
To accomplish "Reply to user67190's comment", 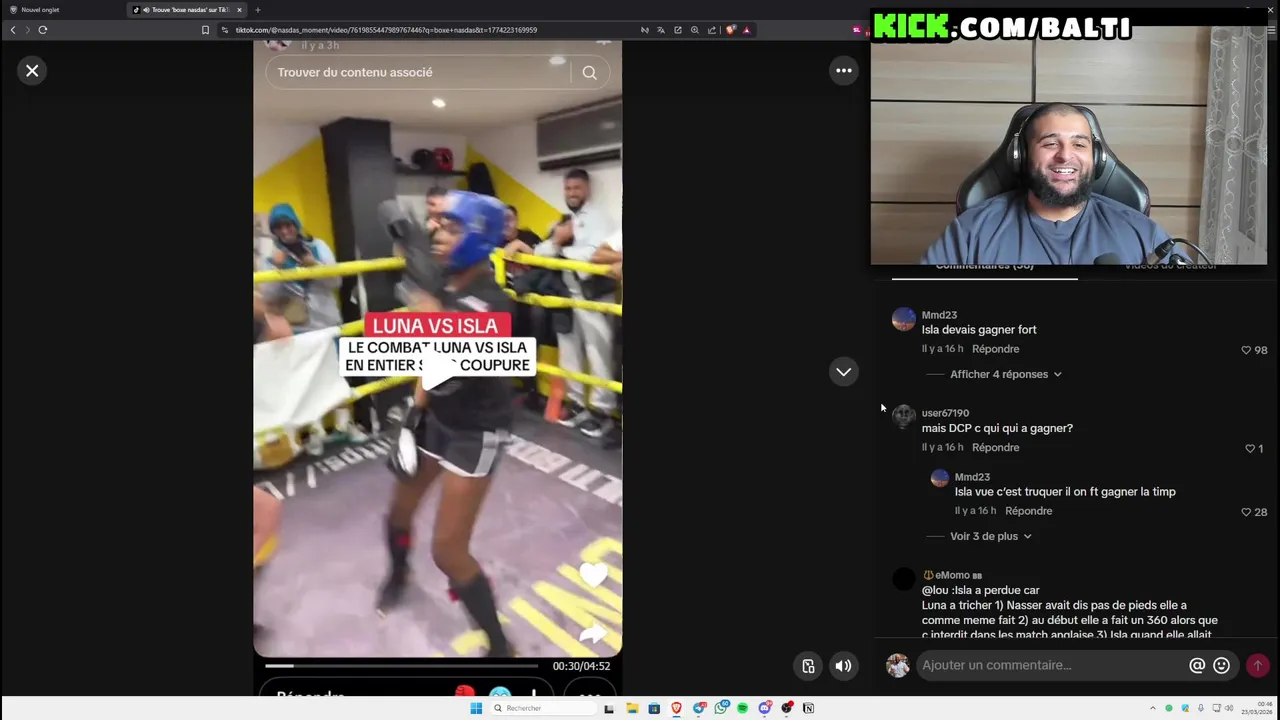I will click(995, 447).
